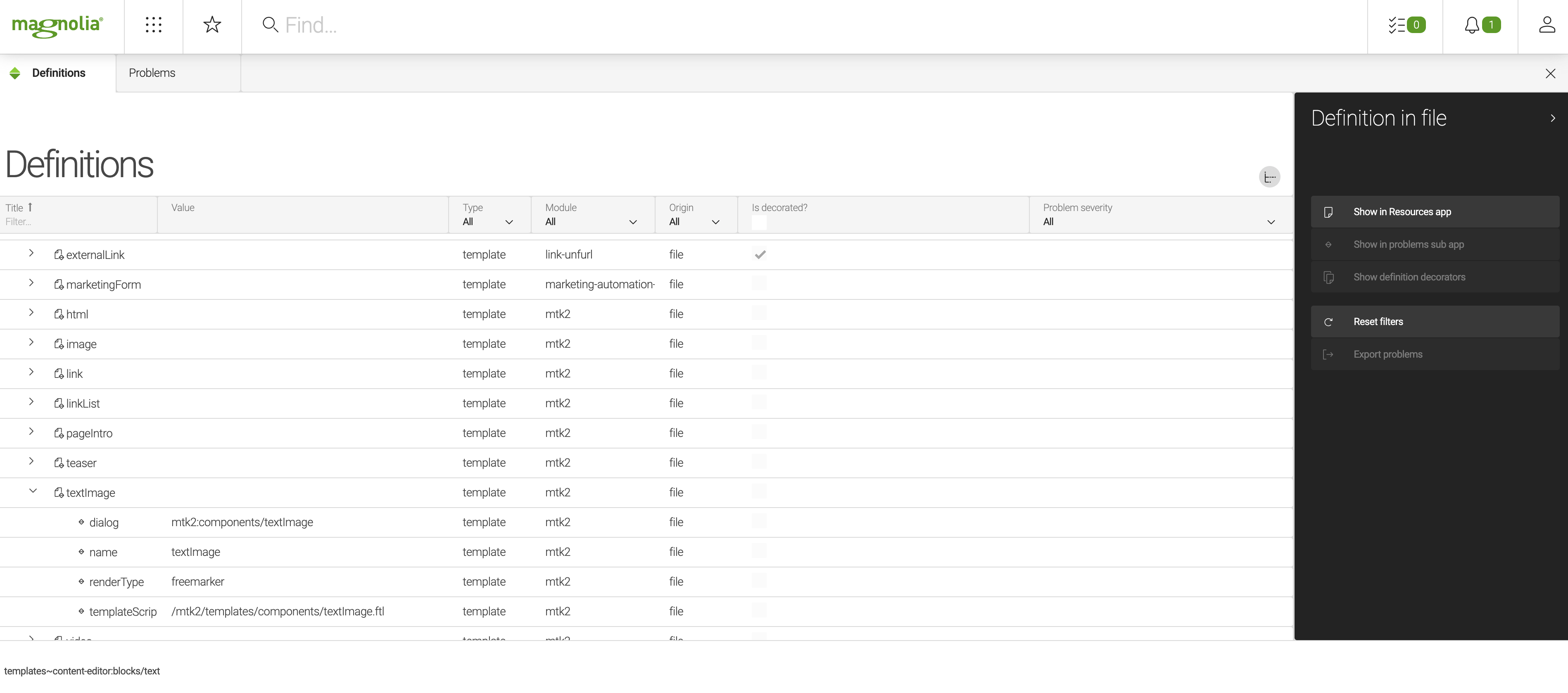1568x693 pixels.
Task: Toggle the Is decorated filter checkbox
Action: (x=760, y=223)
